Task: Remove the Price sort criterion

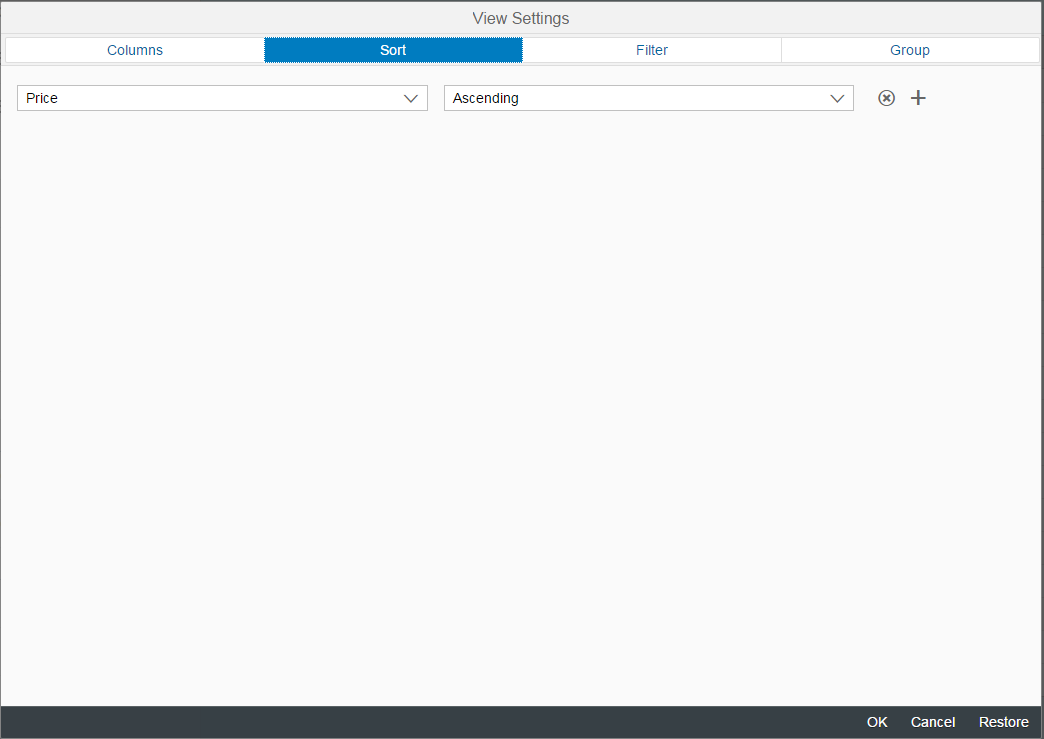Action: (886, 98)
